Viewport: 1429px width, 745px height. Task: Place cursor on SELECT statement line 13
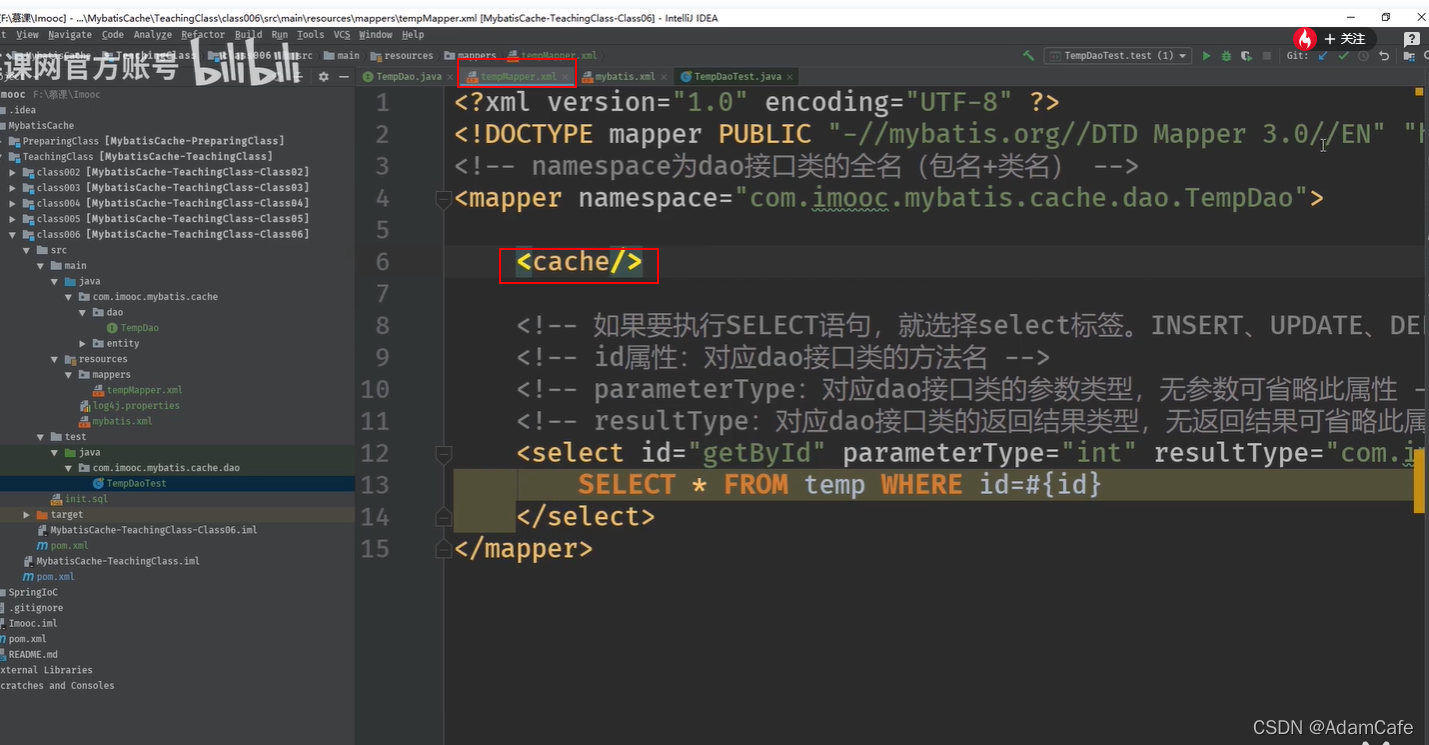(839, 485)
